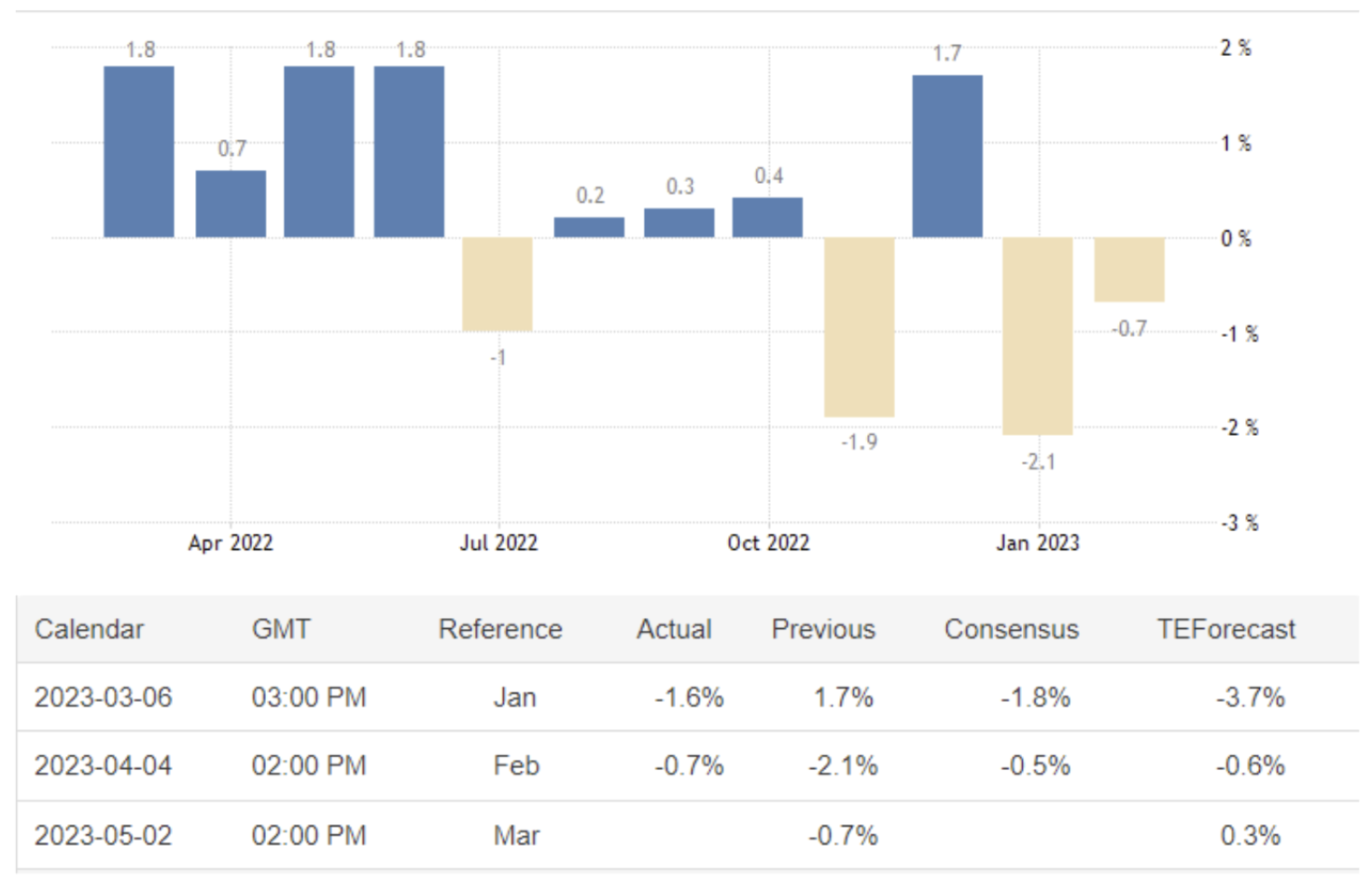This screenshot has height=883, width=1372.
Task: Select the Previous column header
Action: pyautogui.click(x=823, y=629)
